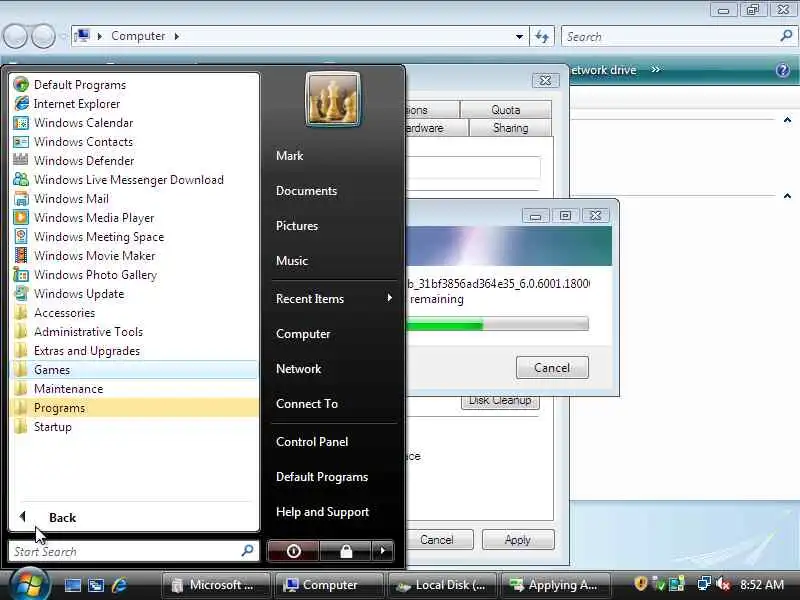Click Show Desktop quick launch icon
Screen dimensions: 800x600
click(72, 585)
